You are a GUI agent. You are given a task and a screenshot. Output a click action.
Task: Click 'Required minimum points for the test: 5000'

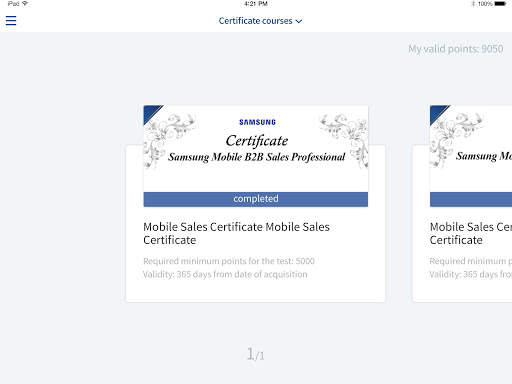click(229, 261)
